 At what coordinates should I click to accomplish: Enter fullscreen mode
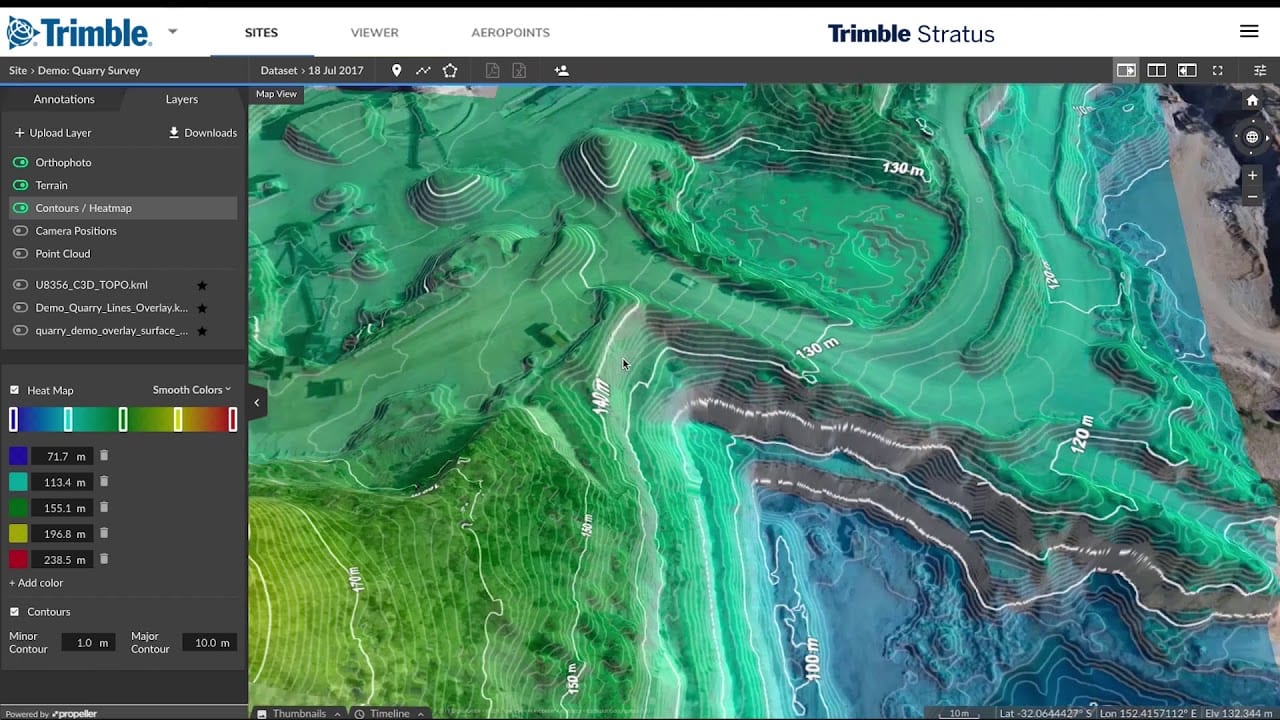(1218, 71)
